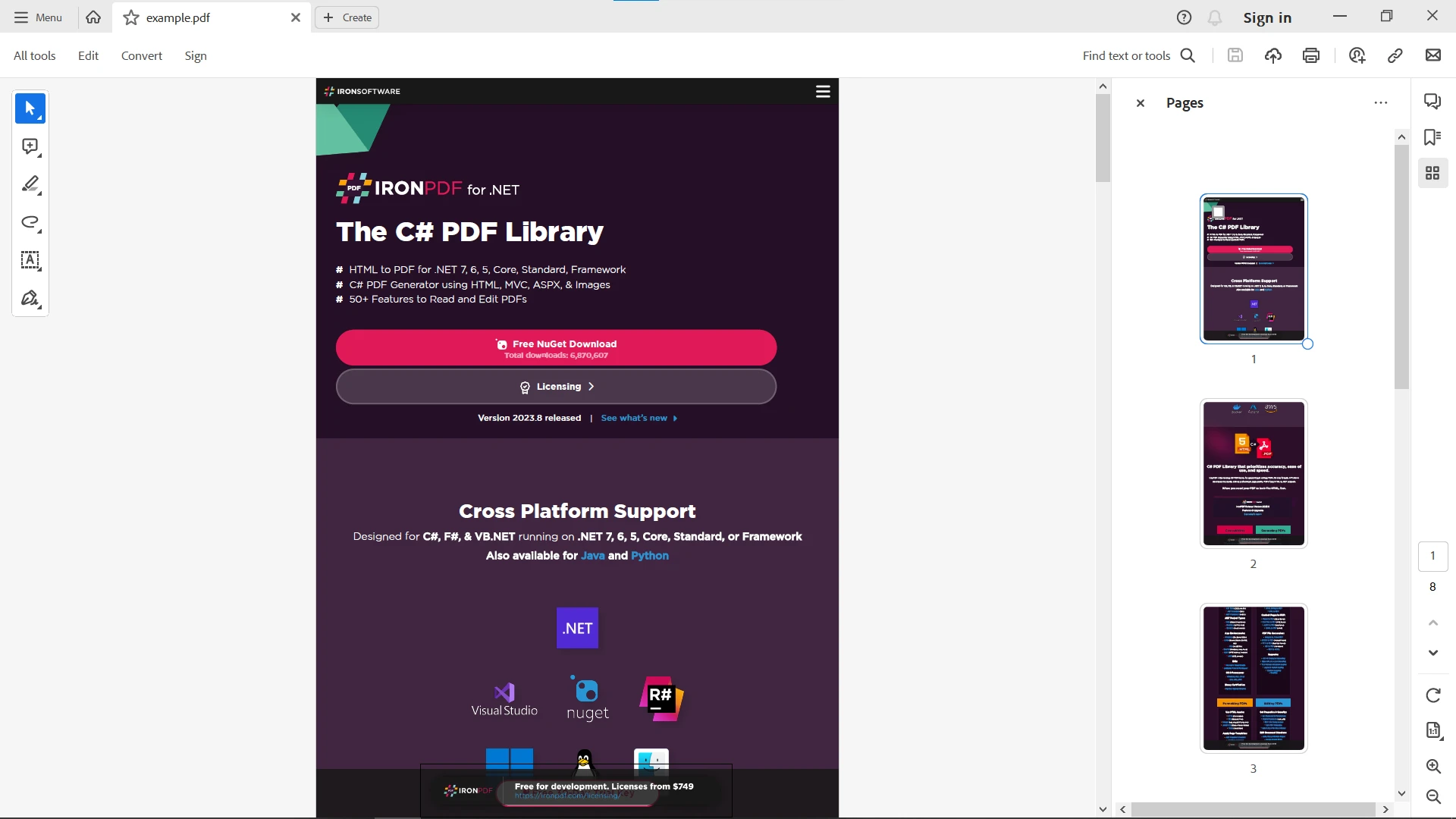Select the Comment/annotation tool
Image resolution: width=1456 pixels, height=819 pixels.
tap(30, 146)
